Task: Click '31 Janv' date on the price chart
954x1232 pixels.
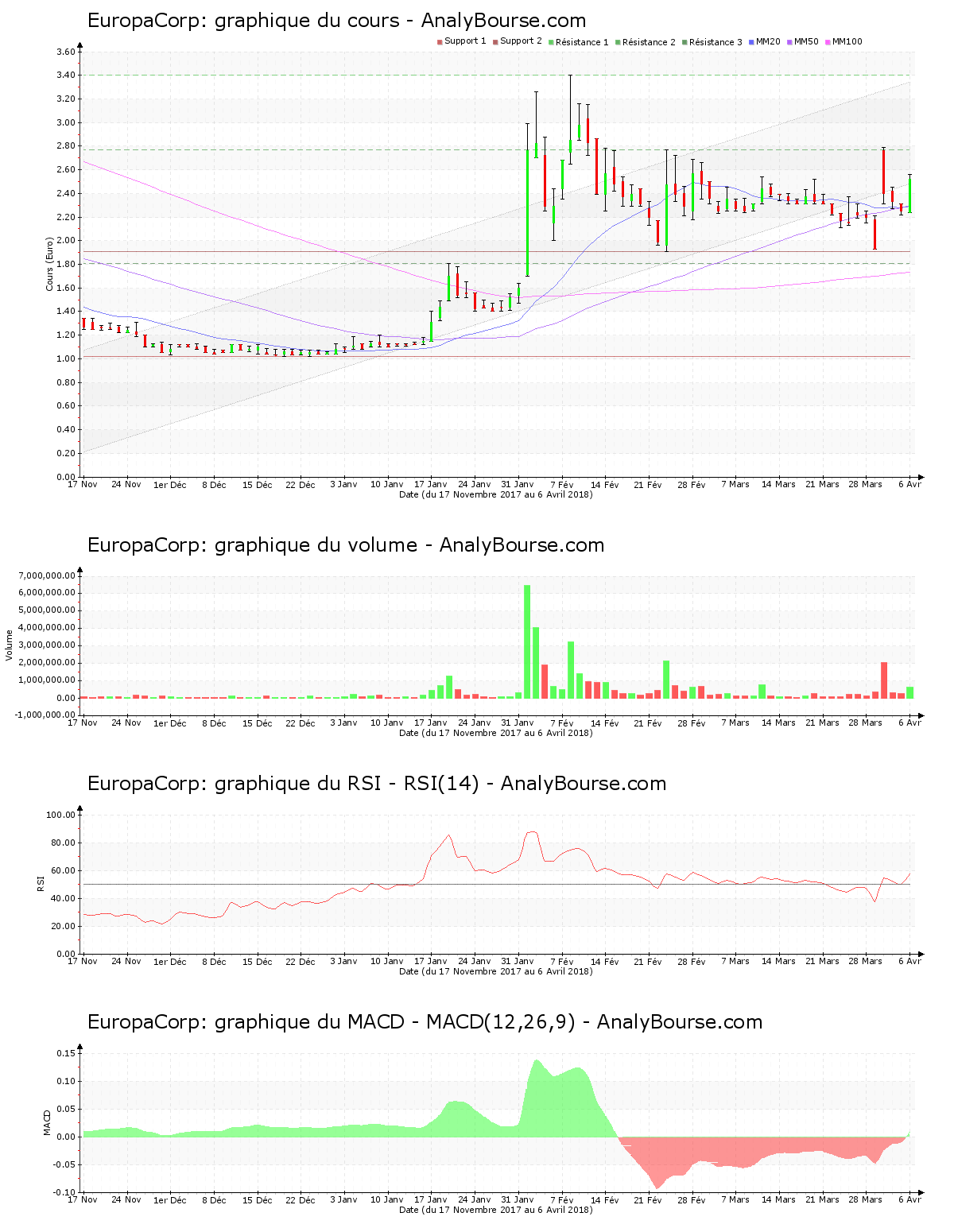Action: tap(518, 485)
